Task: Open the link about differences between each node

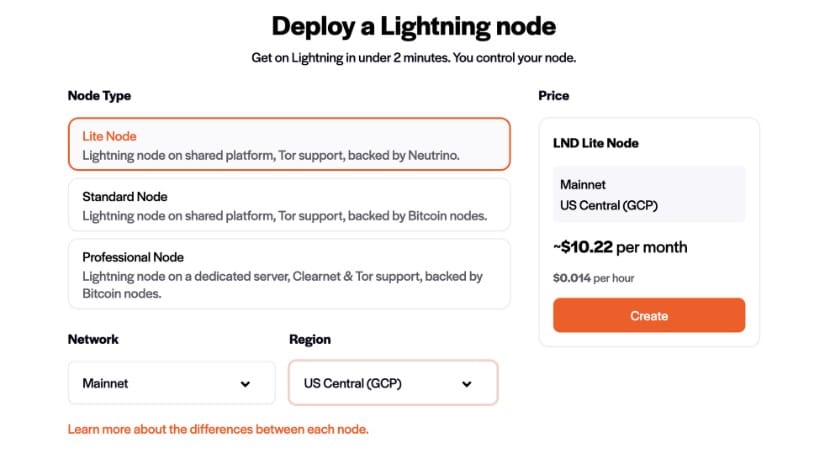Action: (218, 429)
